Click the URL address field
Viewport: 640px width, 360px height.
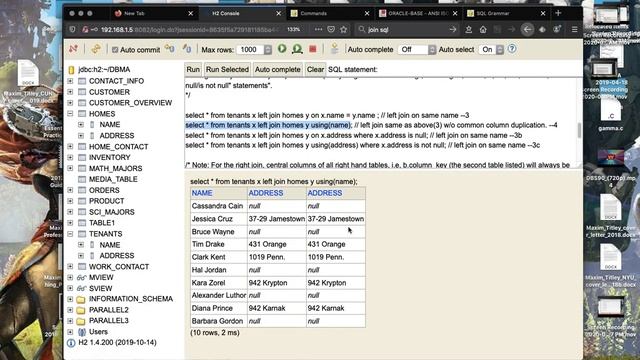[190, 29]
